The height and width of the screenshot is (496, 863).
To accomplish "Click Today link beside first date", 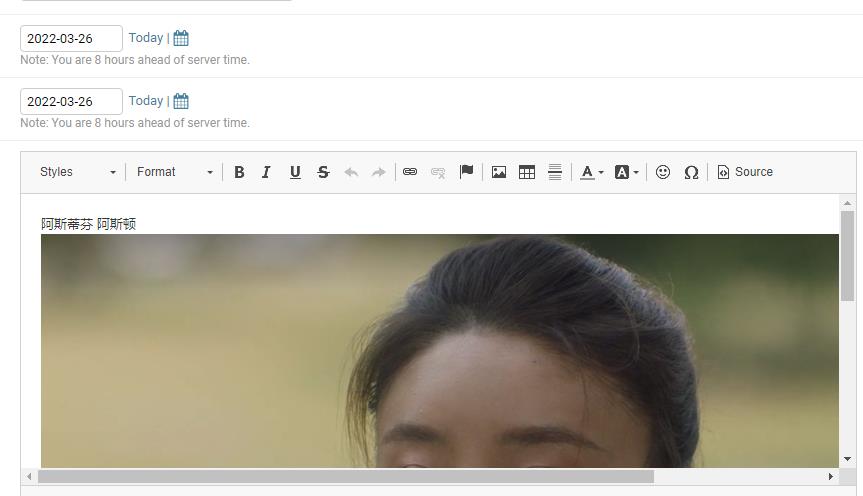I will coord(145,38).
